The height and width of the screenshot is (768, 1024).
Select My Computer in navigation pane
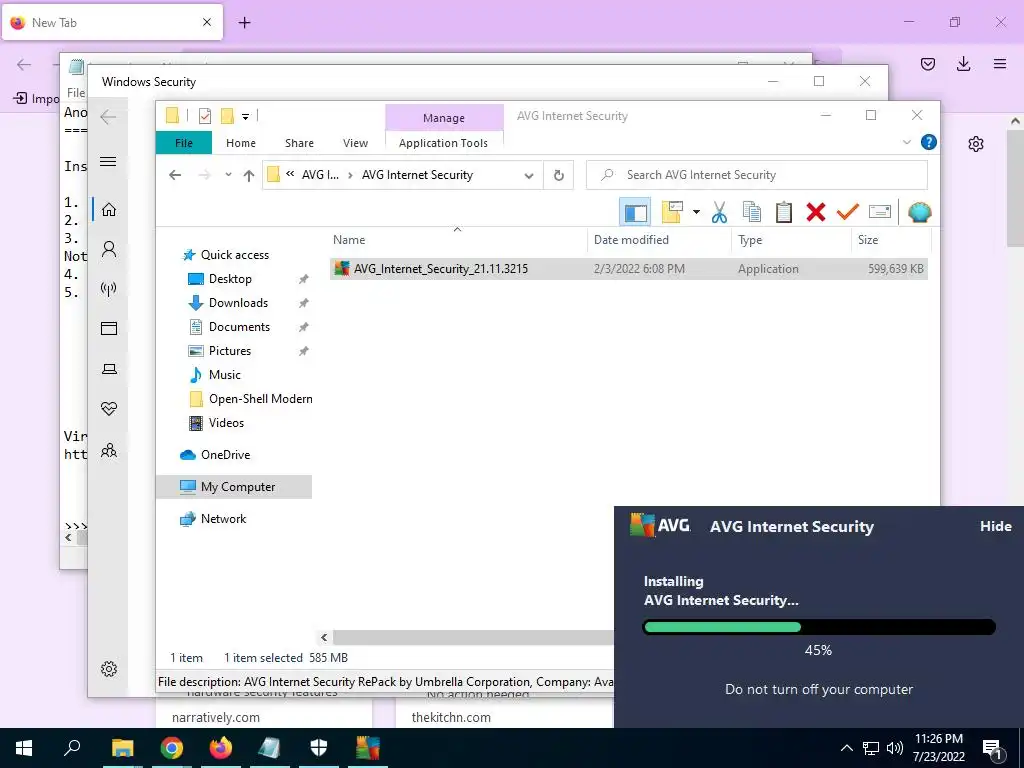pyautogui.click(x=234, y=487)
